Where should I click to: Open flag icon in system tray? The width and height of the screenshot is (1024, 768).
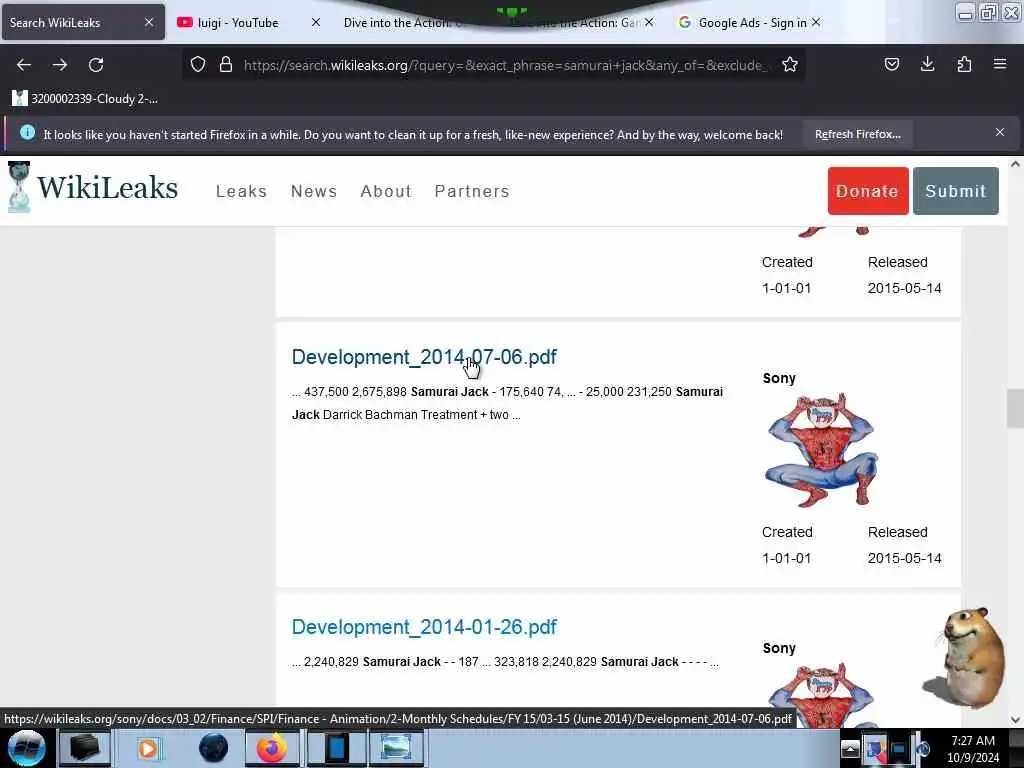point(874,749)
